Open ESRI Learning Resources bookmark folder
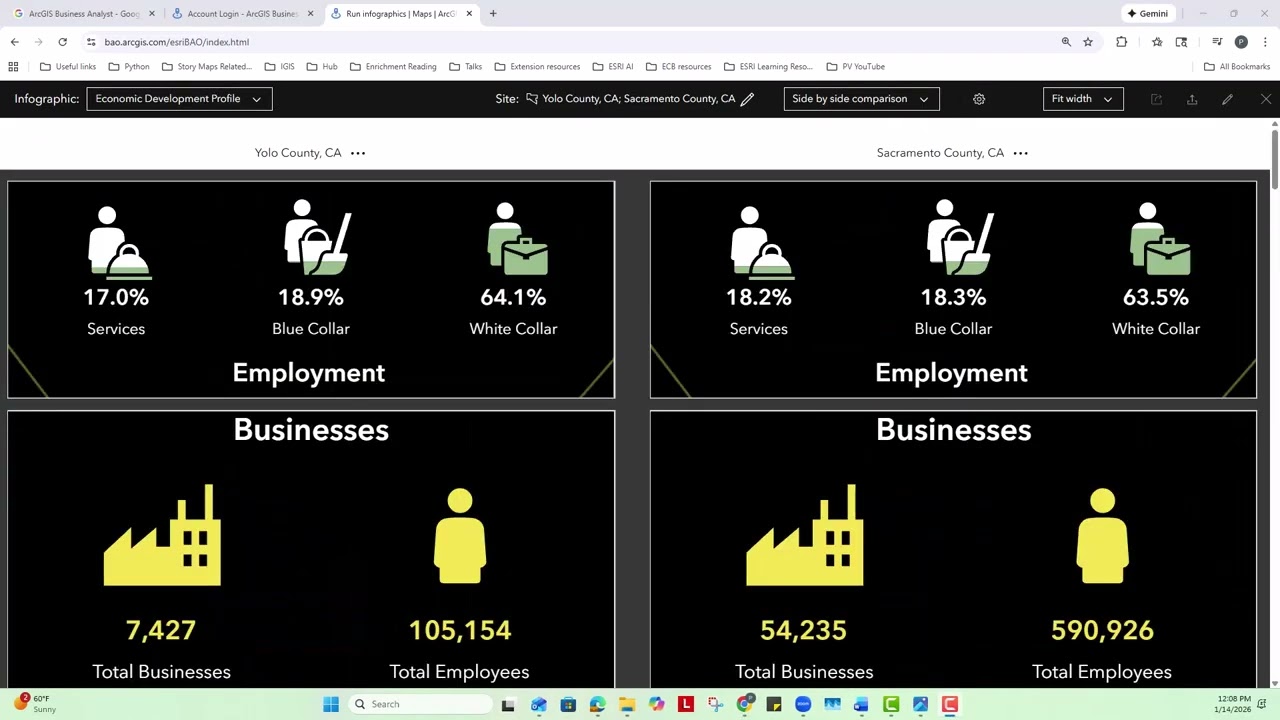This screenshot has height=720, width=1280. pos(768,67)
